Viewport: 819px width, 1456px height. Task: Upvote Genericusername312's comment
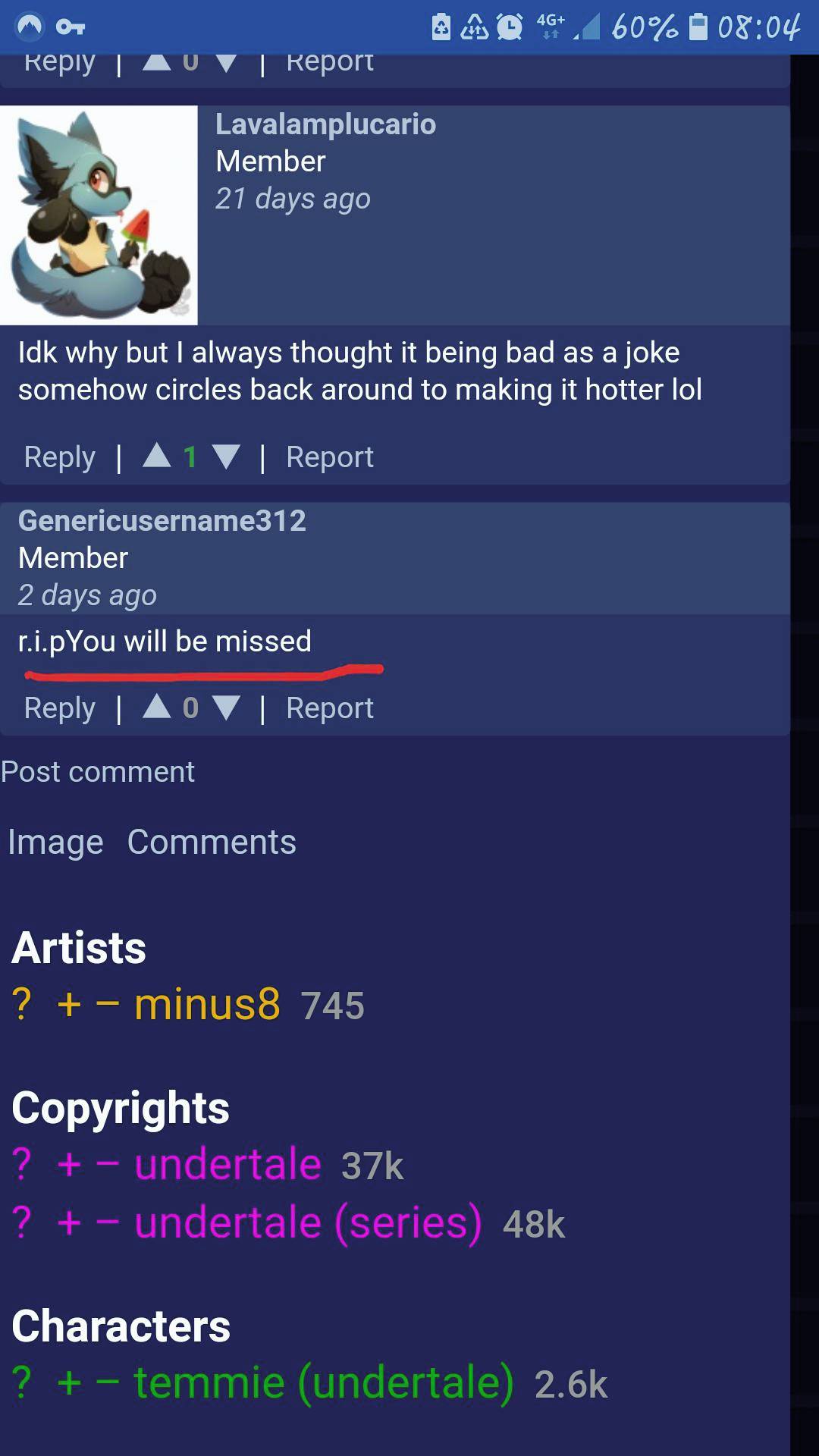click(x=157, y=707)
